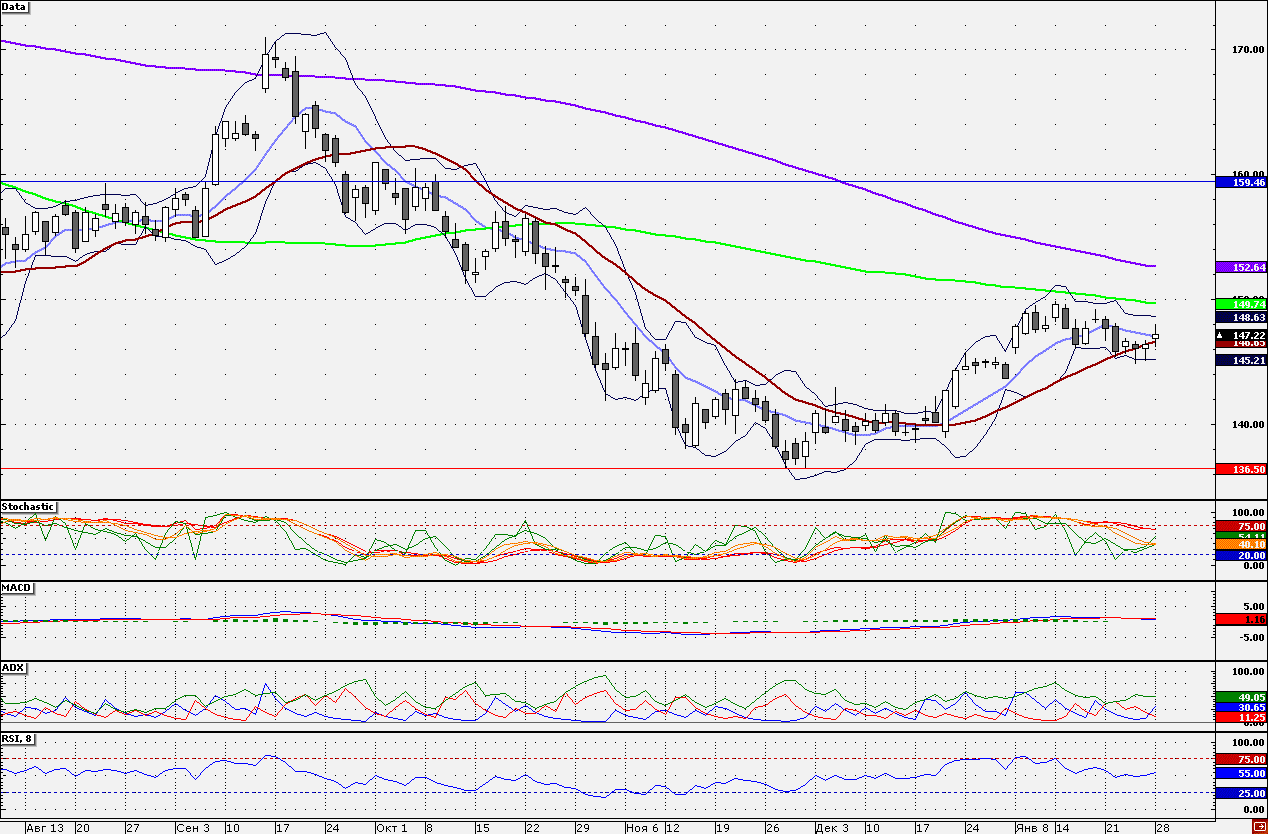Select the "ADX" panel label
Screen dimensions: 1268x834
(13, 667)
